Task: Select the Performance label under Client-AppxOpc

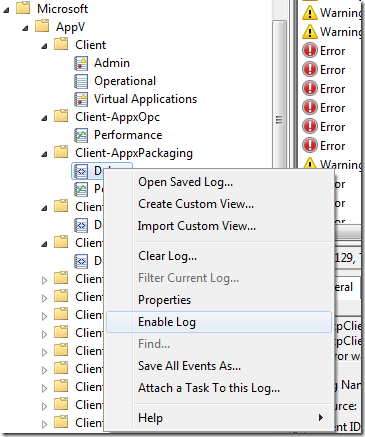Action: click(x=128, y=135)
